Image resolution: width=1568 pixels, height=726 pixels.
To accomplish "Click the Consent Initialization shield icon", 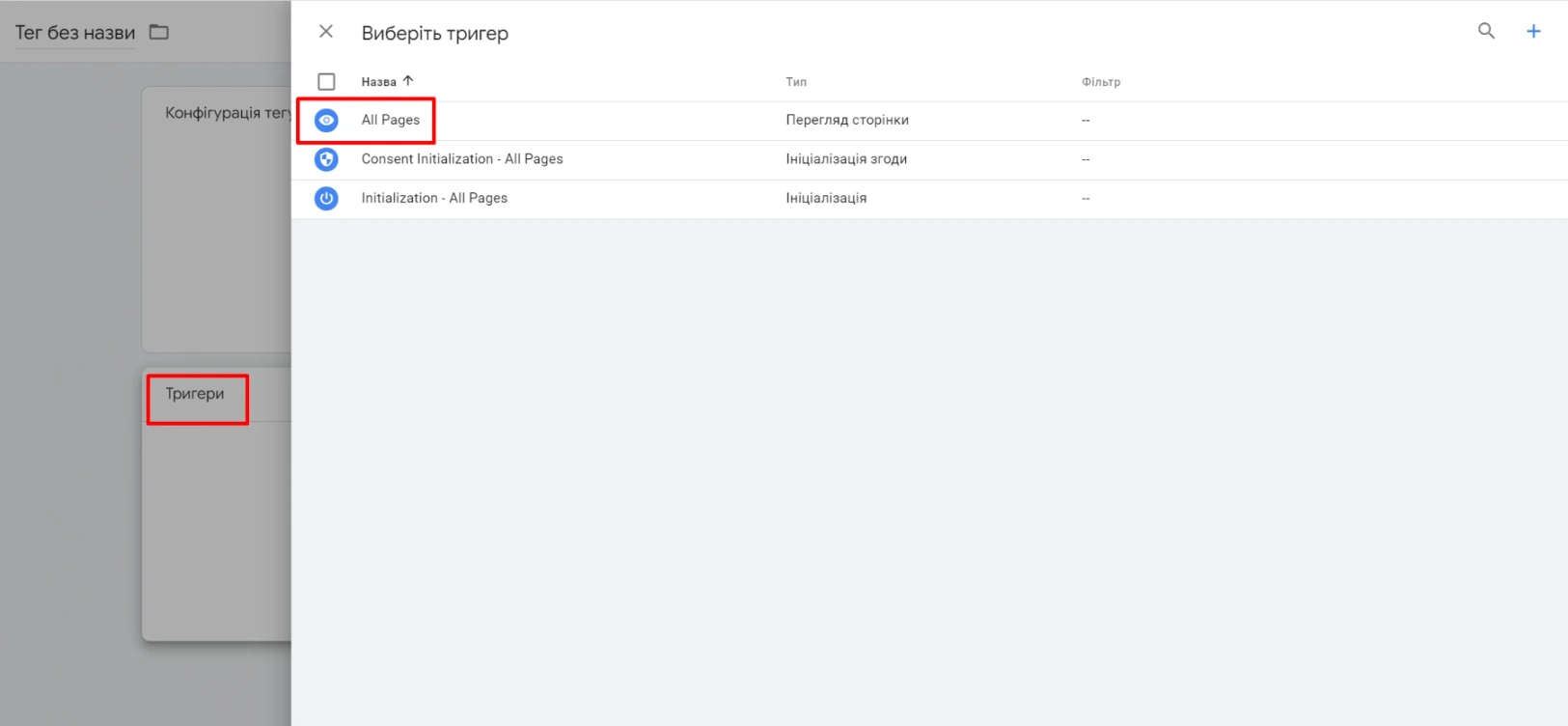I will [x=326, y=159].
